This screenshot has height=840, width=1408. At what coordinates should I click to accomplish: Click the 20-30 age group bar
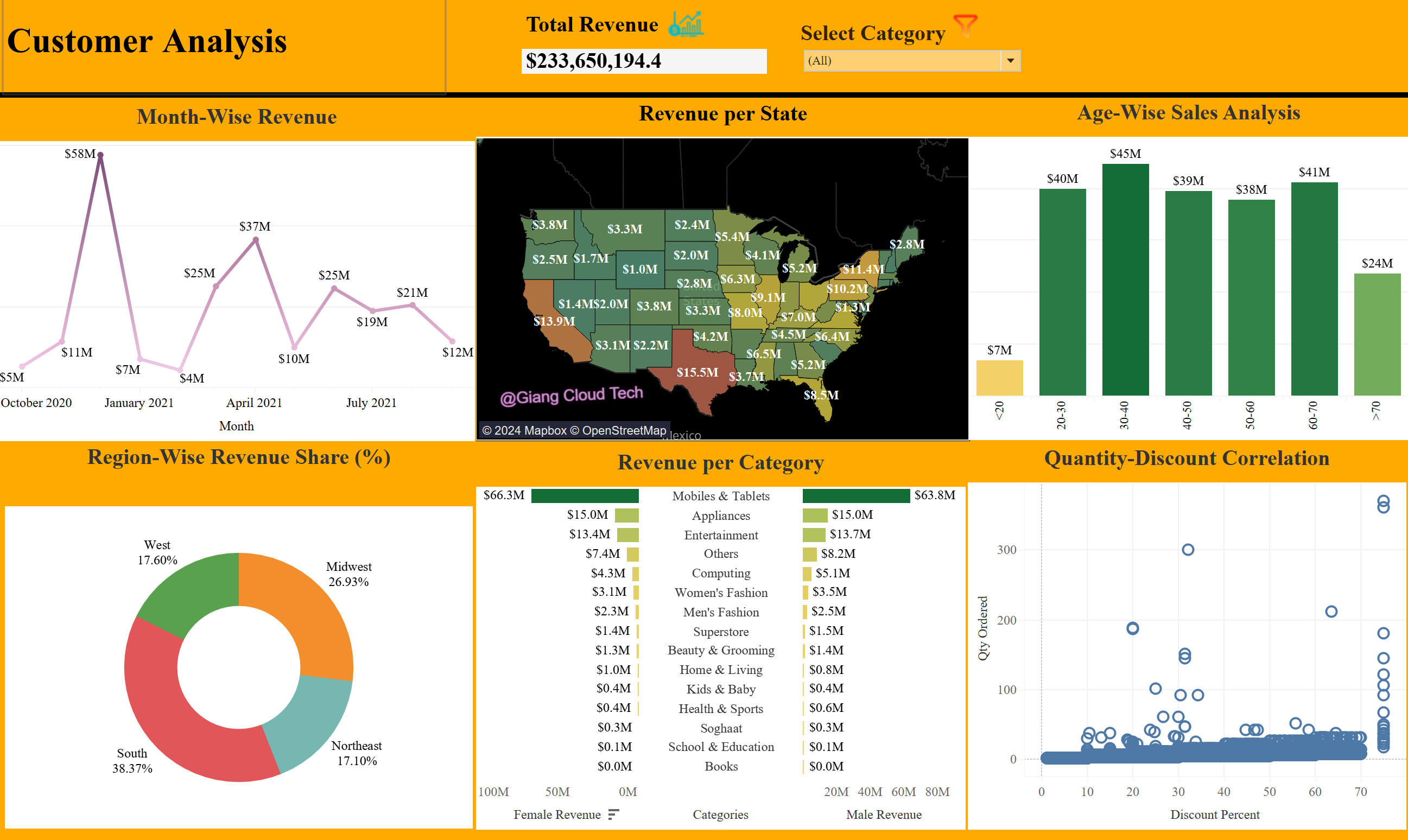click(x=1062, y=292)
